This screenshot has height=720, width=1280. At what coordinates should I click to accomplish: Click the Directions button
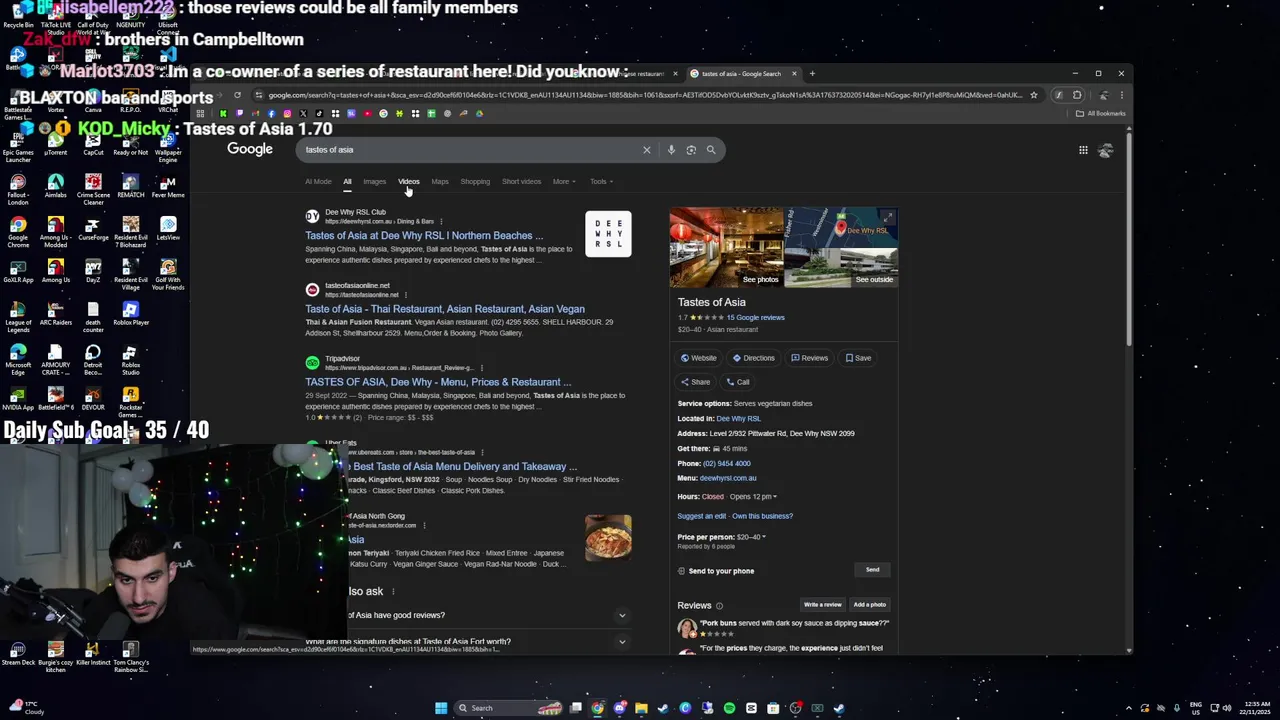754,358
